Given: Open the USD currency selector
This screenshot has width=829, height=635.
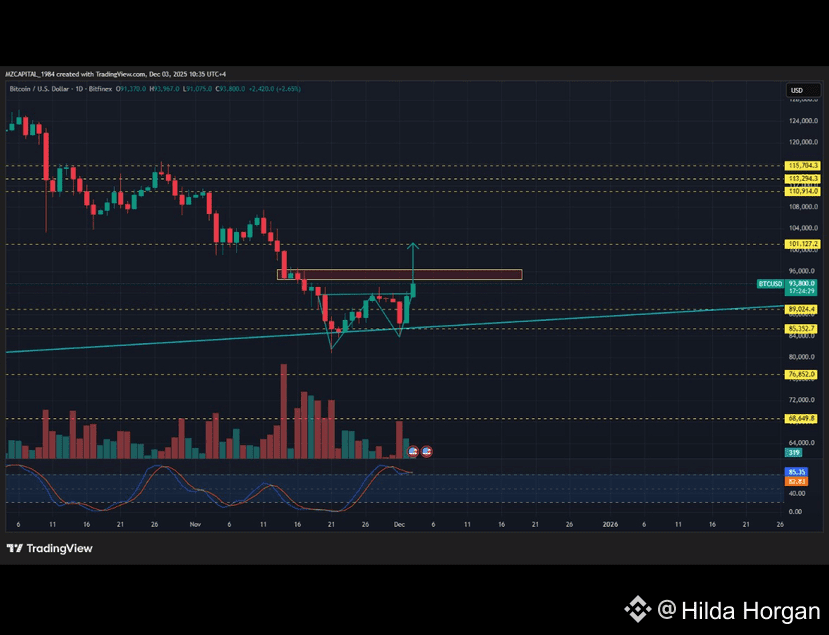Looking at the screenshot, I should [803, 90].
